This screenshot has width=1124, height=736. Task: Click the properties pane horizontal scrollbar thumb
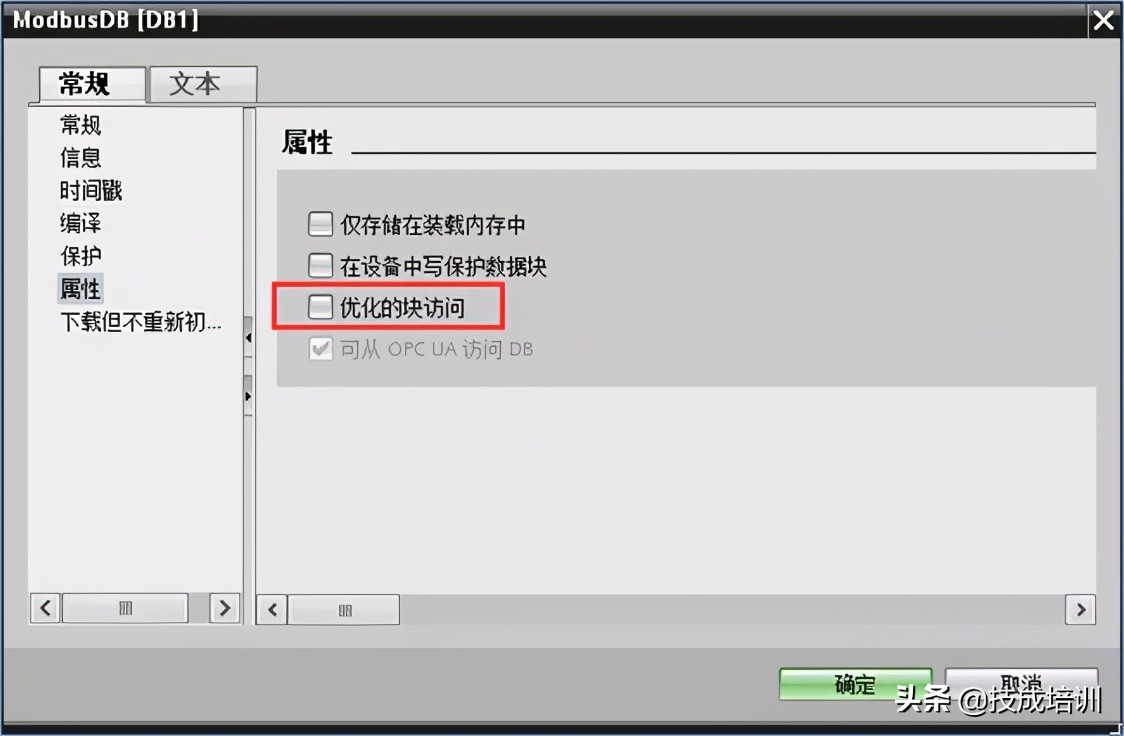(344, 610)
